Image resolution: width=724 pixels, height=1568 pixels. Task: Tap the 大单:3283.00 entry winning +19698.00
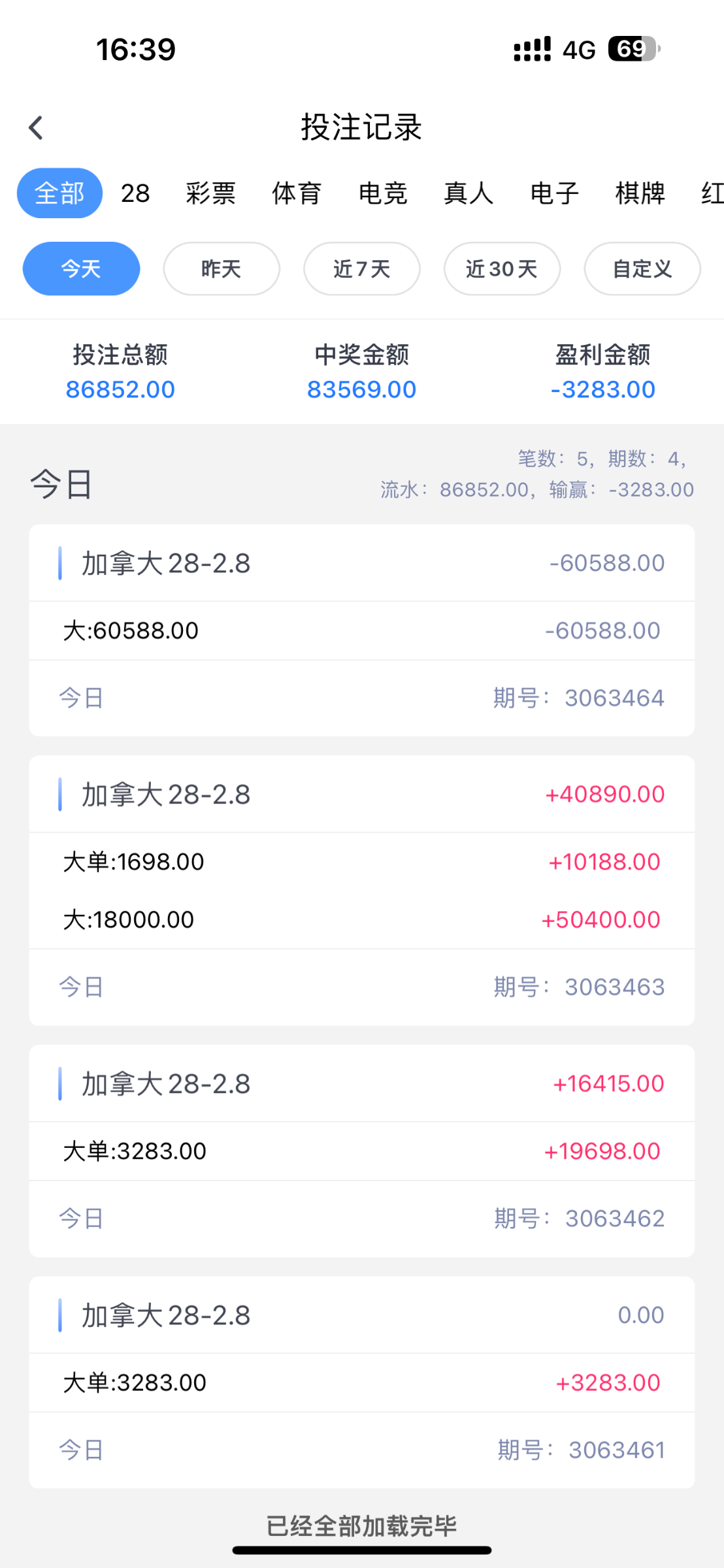tap(361, 1151)
